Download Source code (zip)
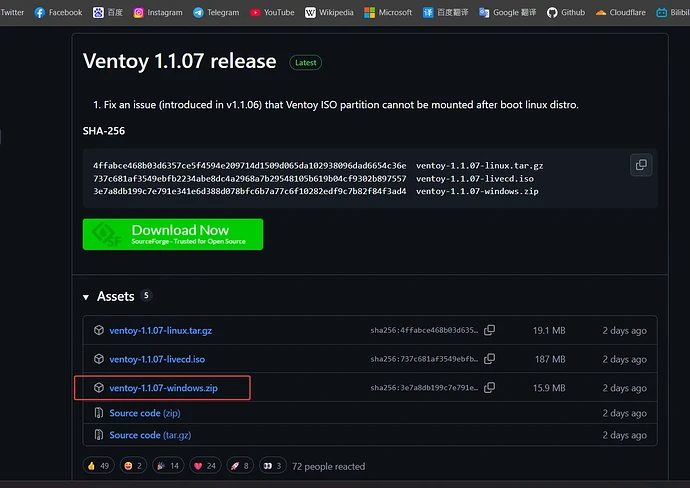Viewport: 690px width, 488px height. 144,412
